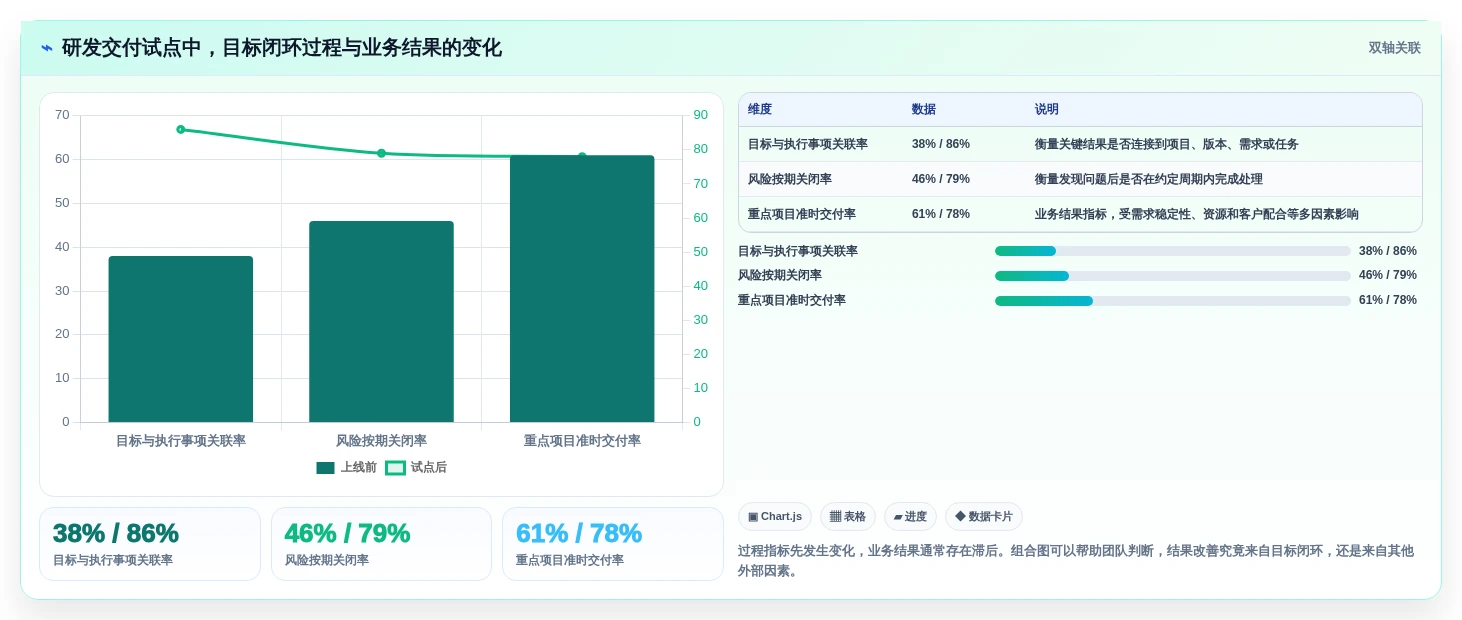Click the 说明 column header
The height and width of the screenshot is (620, 1462).
[1047, 110]
